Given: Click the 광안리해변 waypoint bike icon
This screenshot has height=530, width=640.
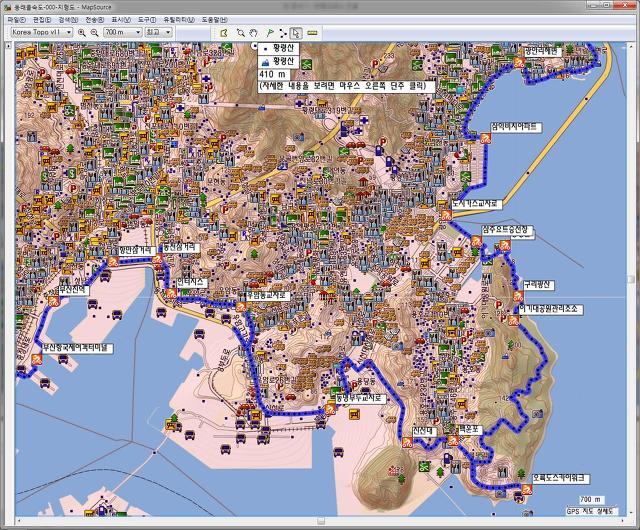Looking at the screenshot, I should [518, 62].
